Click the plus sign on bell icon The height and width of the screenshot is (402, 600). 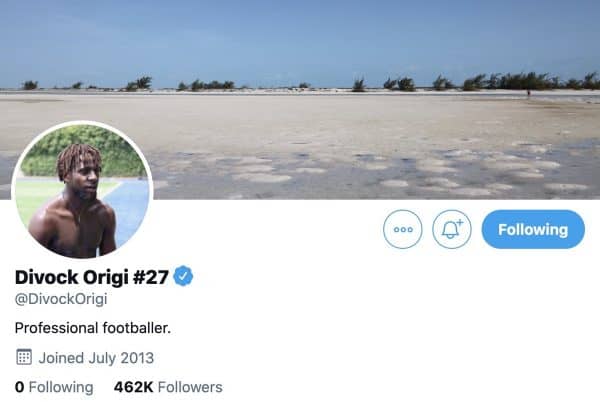click(x=460, y=222)
